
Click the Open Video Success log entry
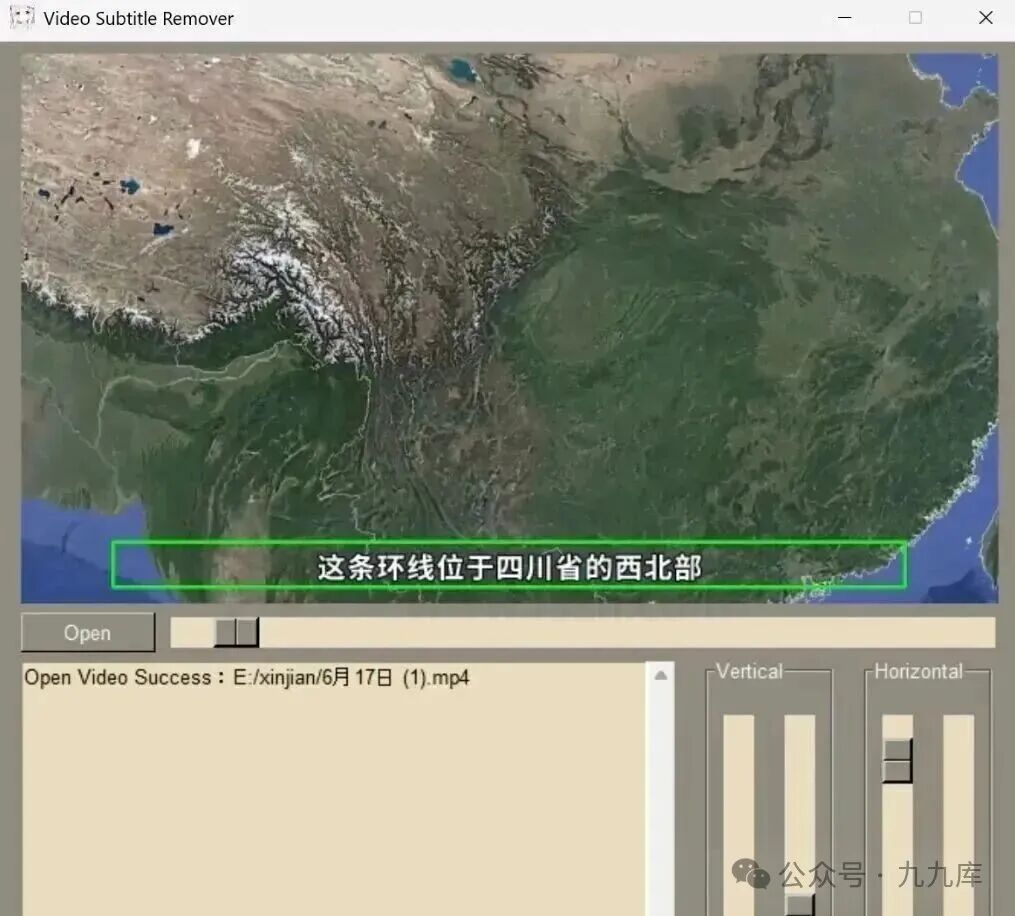tap(246, 677)
